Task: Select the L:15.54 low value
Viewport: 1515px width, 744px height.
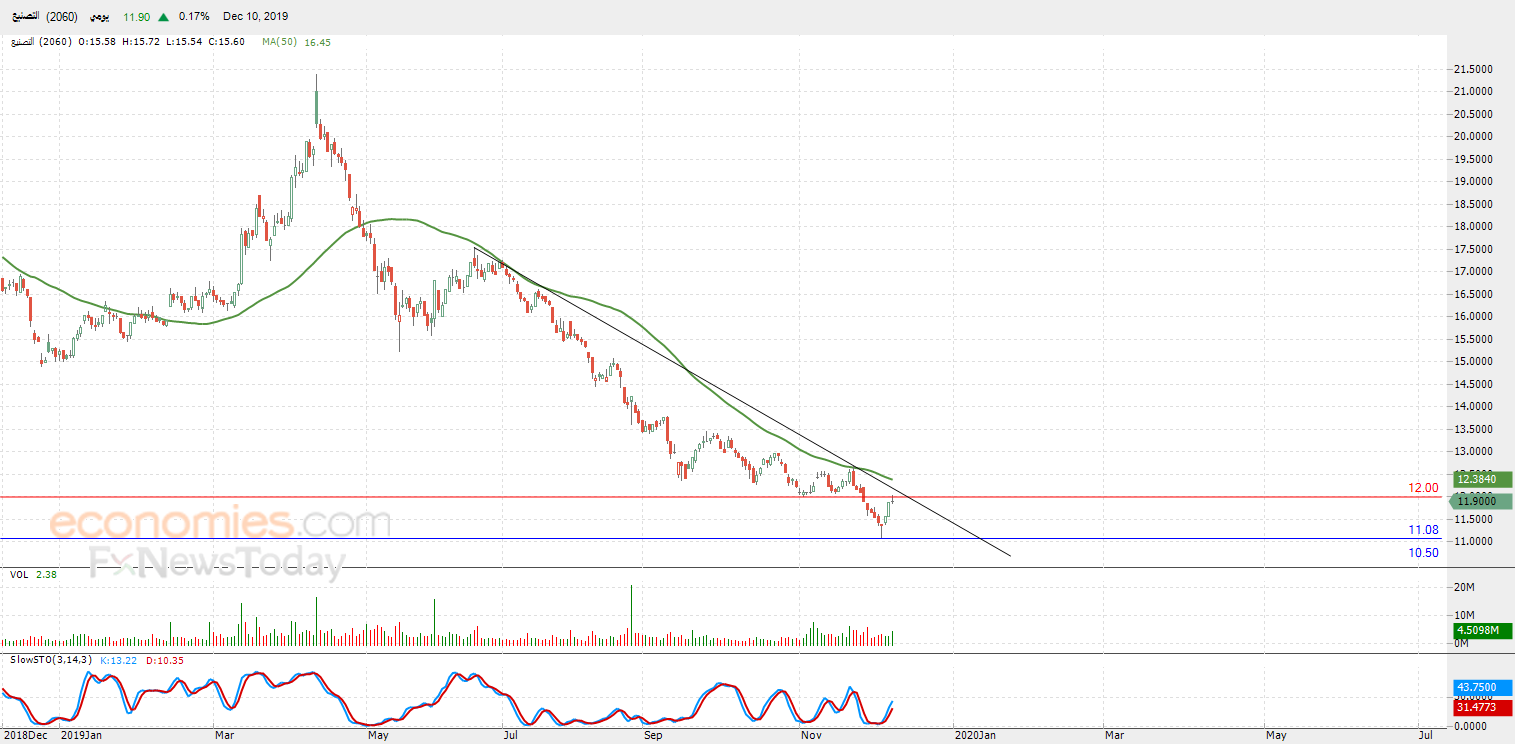Action: 186,42
